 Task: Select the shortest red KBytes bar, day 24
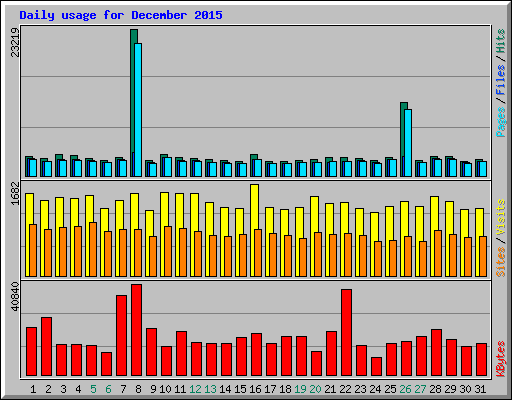point(376,367)
